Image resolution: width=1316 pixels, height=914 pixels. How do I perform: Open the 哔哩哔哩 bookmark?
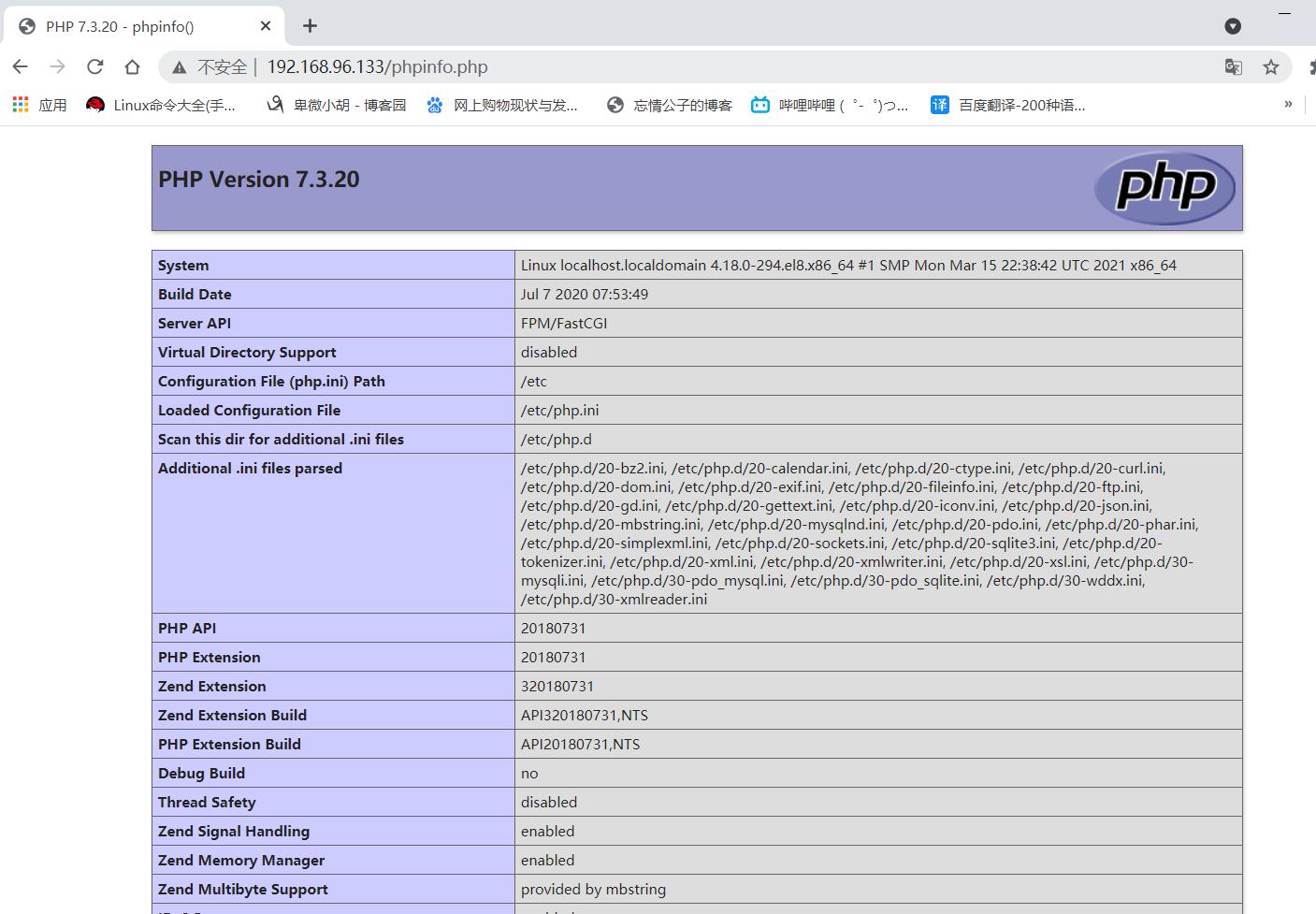click(x=830, y=105)
